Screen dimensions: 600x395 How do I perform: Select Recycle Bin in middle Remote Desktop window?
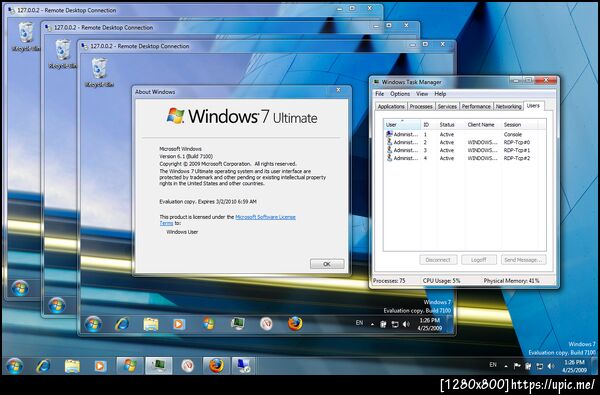[x=62, y=54]
